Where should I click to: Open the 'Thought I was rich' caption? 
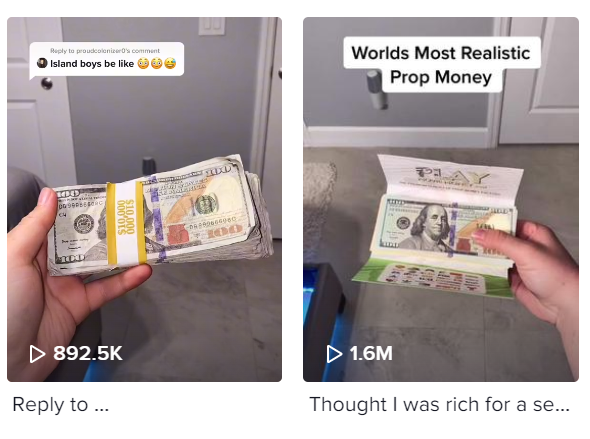click(x=439, y=405)
